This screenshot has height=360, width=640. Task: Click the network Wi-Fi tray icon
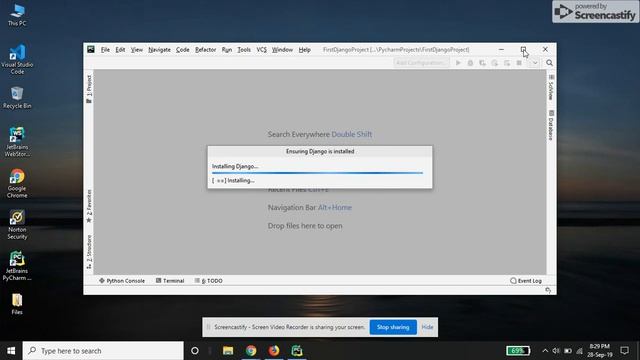tap(580, 351)
